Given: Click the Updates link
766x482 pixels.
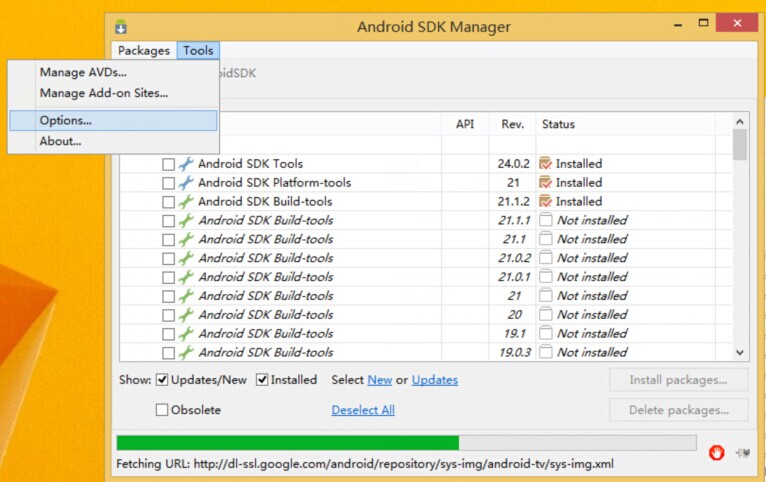Looking at the screenshot, I should [x=435, y=380].
